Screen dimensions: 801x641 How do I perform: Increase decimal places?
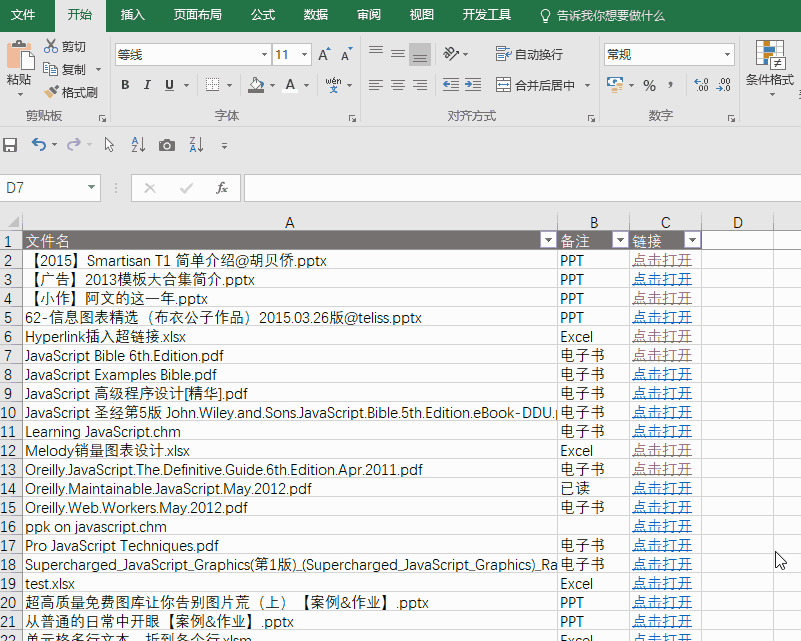[701, 85]
